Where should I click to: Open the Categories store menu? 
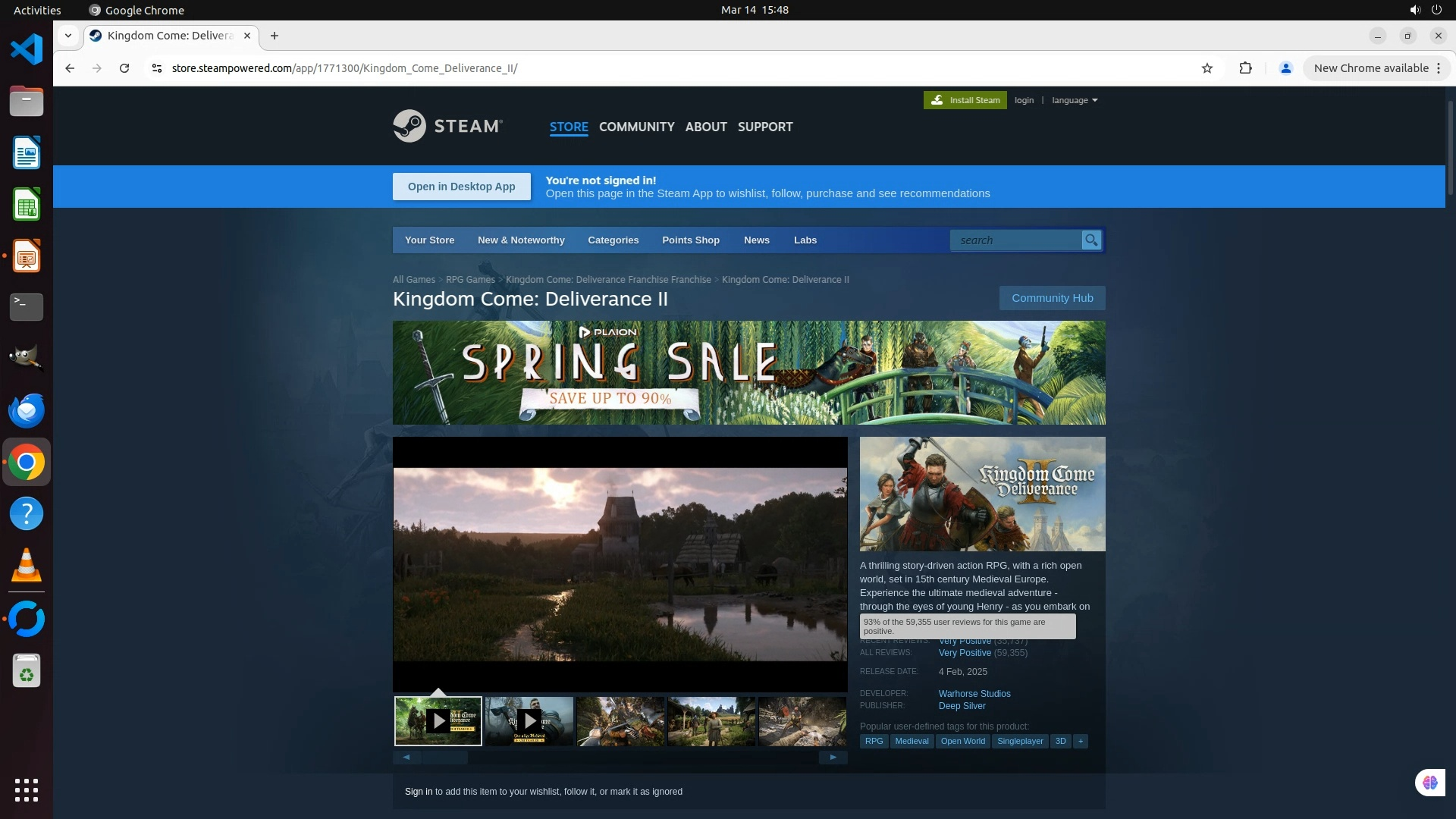pyautogui.click(x=613, y=240)
